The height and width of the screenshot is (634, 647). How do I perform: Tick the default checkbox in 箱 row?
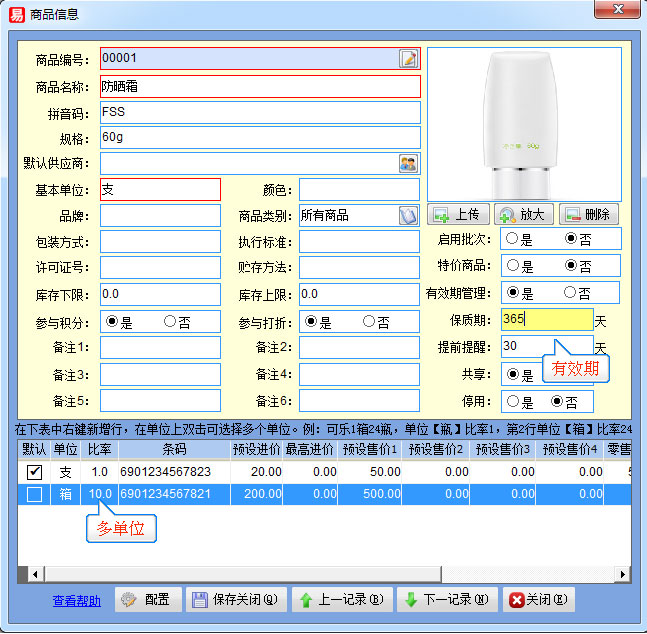click(x=34, y=494)
